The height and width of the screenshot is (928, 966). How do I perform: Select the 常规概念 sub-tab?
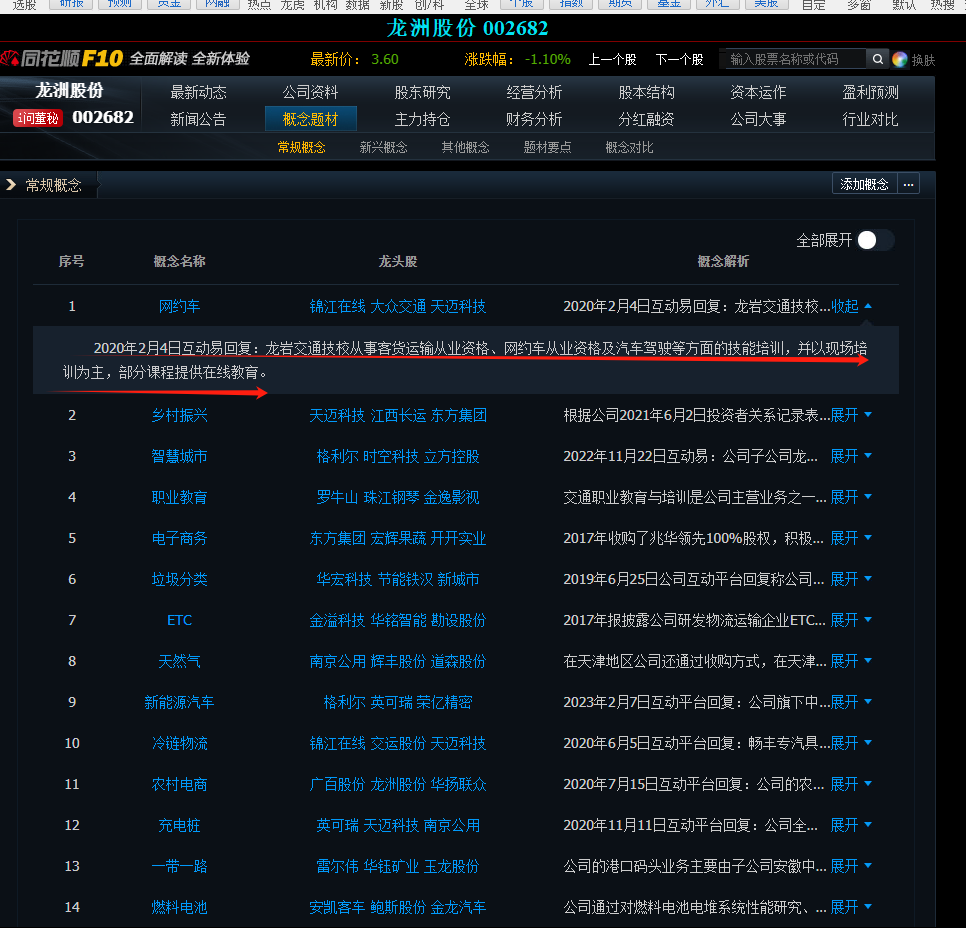tap(301, 147)
